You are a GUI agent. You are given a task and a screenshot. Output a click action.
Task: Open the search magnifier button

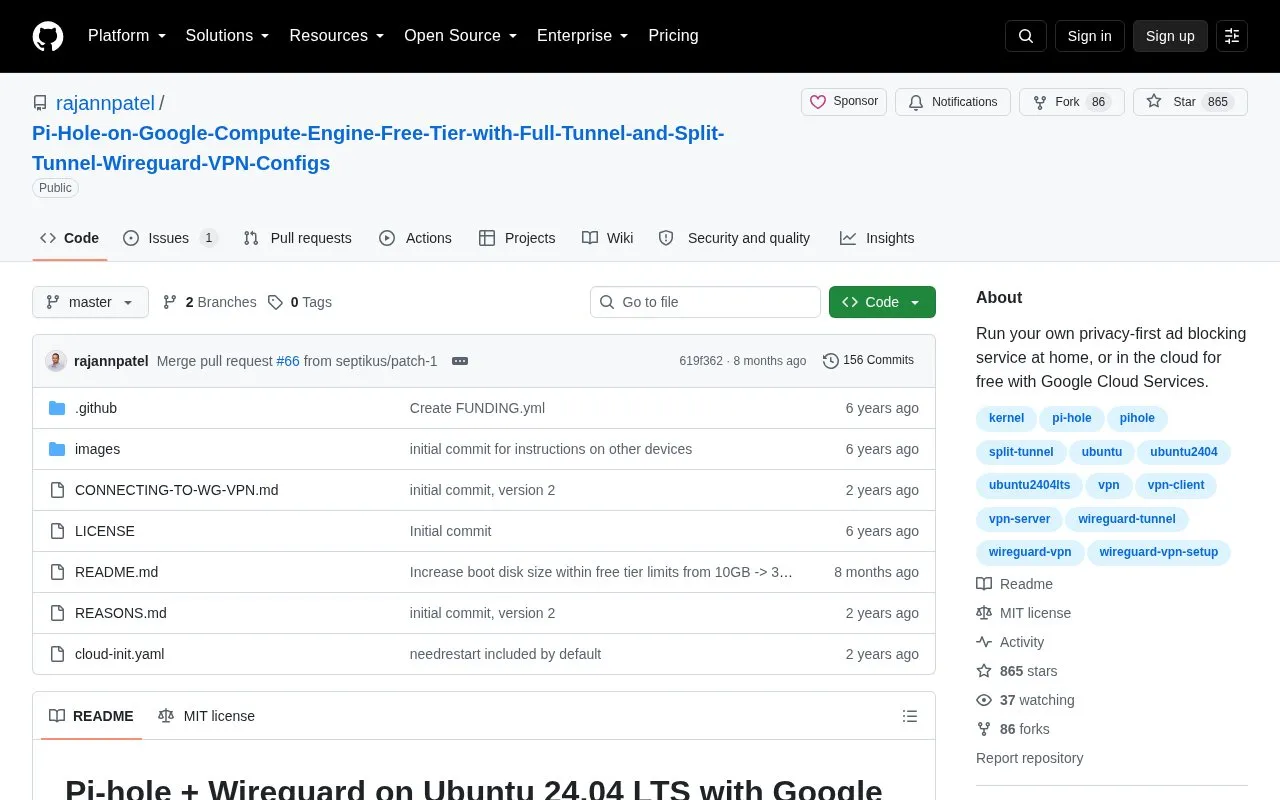pyautogui.click(x=1026, y=36)
